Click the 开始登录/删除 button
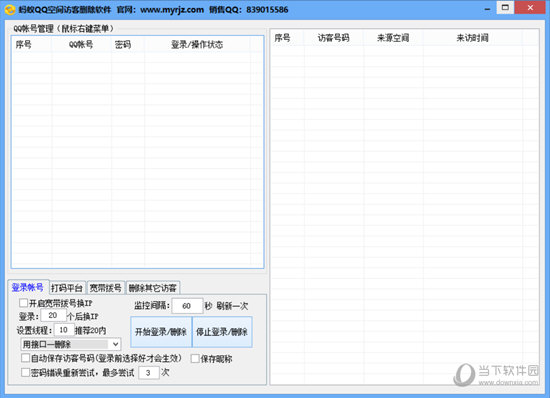 point(161,332)
